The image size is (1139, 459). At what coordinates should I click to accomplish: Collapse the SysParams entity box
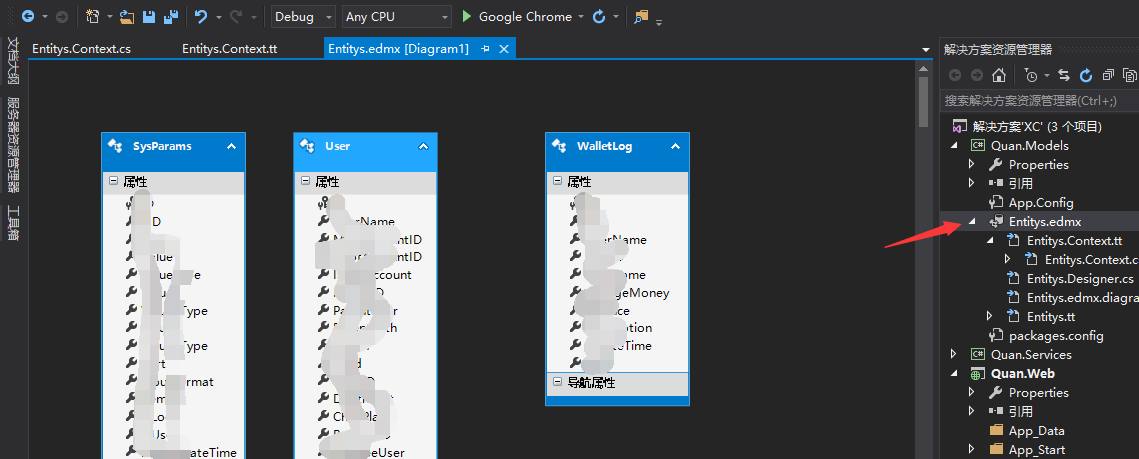click(x=231, y=146)
